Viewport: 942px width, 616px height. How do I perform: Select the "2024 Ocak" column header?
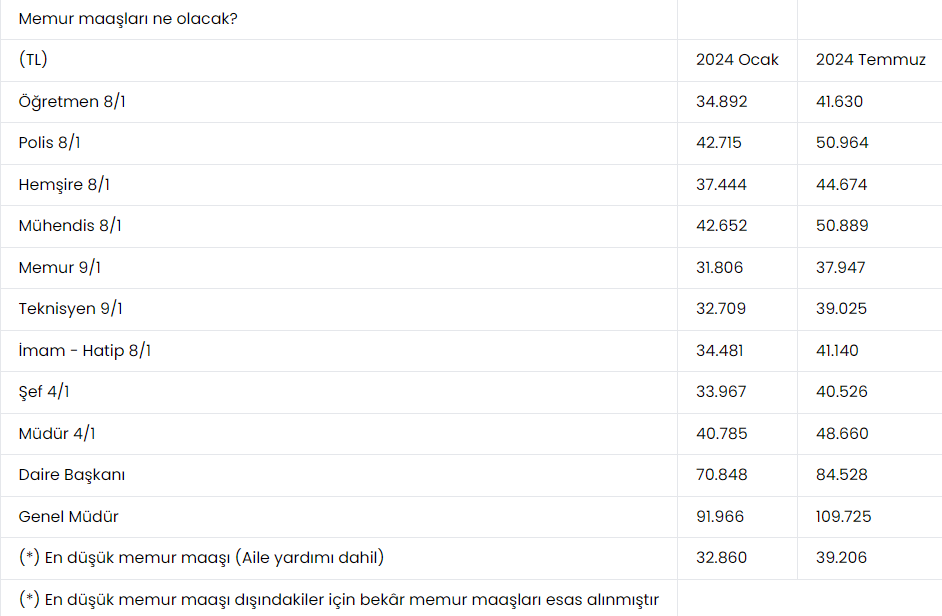click(x=737, y=60)
